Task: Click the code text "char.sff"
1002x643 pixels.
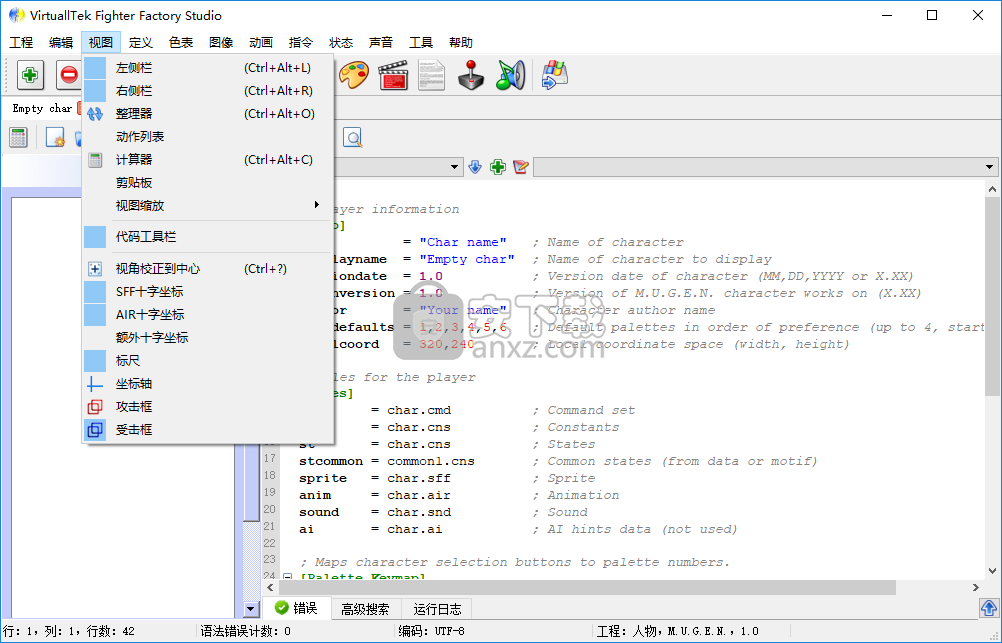Action: 419,478
